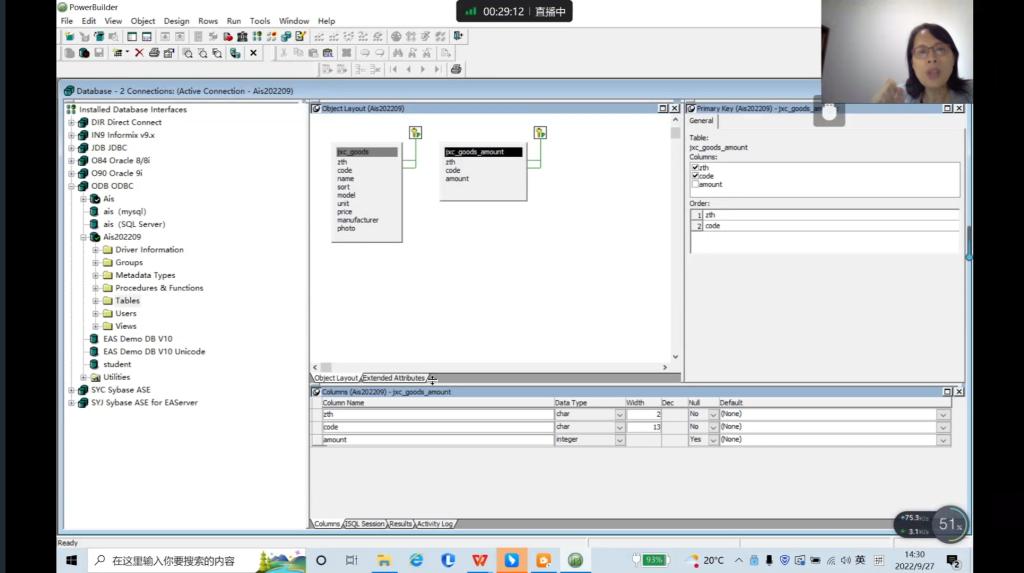This screenshot has width=1024, height=573.
Task: Open the Null dropdown for zth column
Action: pyautogui.click(x=713, y=414)
